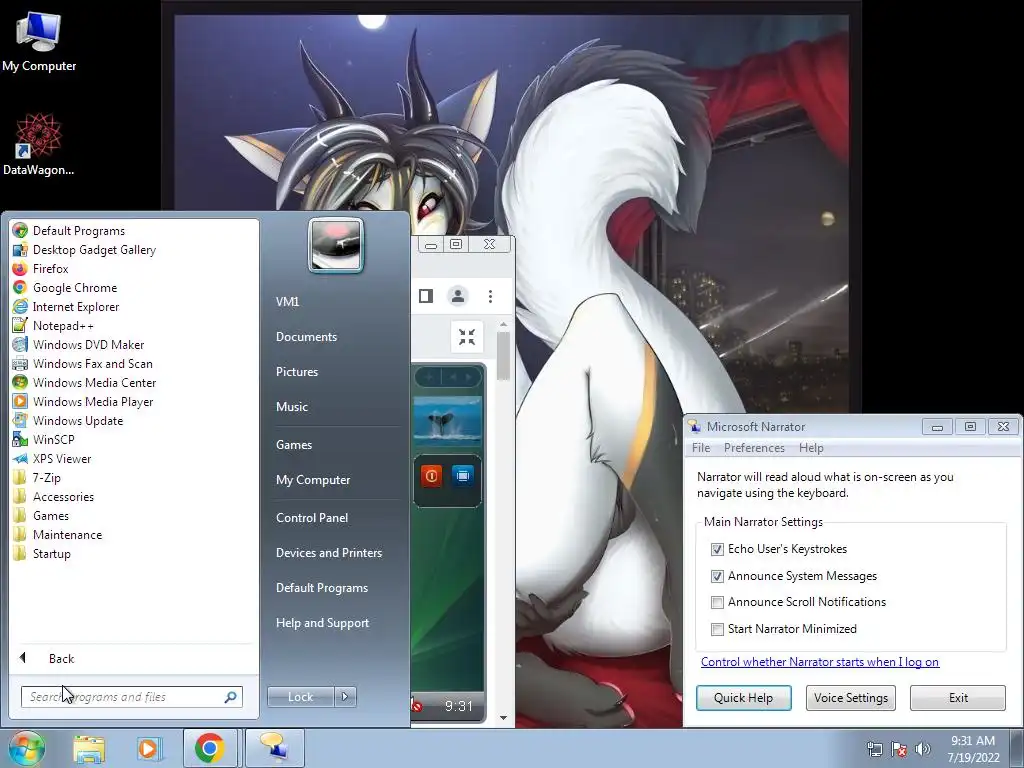Open Control Panel from the Start menu
1024x768 pixels.
312,517
